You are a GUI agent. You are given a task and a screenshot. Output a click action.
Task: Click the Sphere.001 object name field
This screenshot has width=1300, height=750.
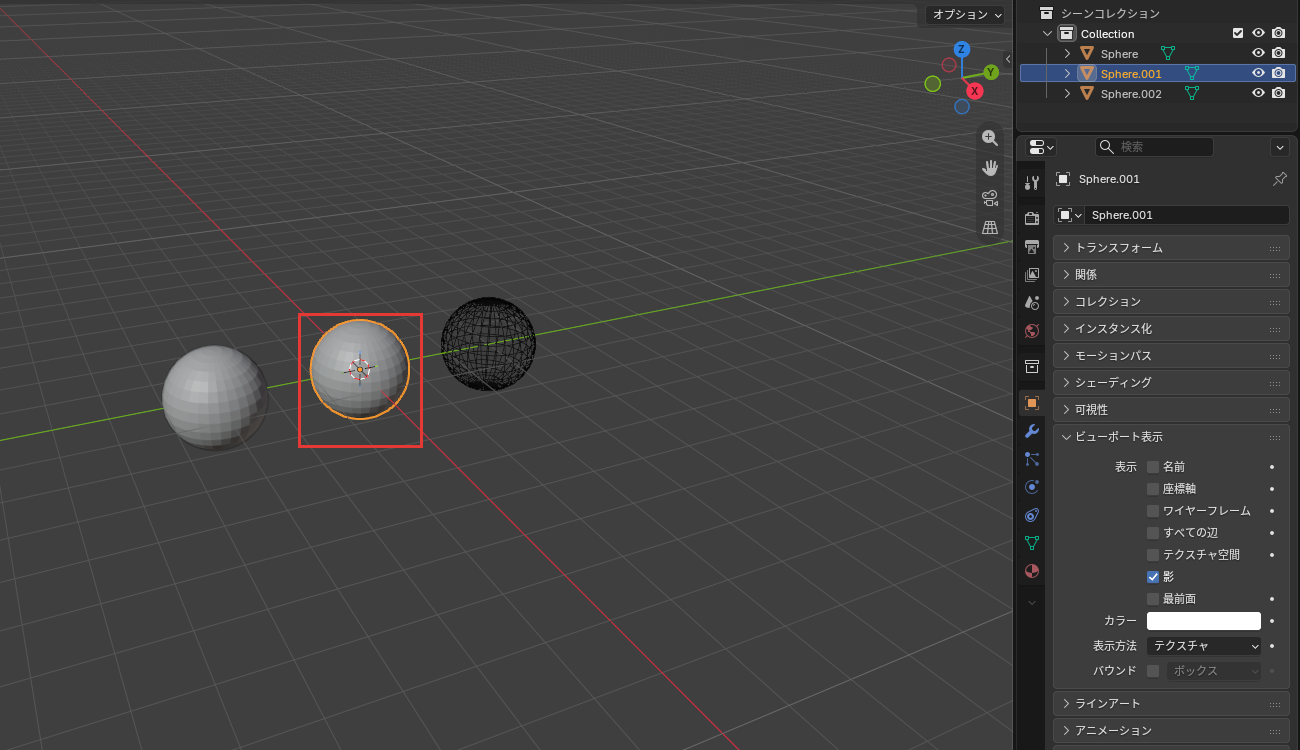click(x=1186, y=215)
